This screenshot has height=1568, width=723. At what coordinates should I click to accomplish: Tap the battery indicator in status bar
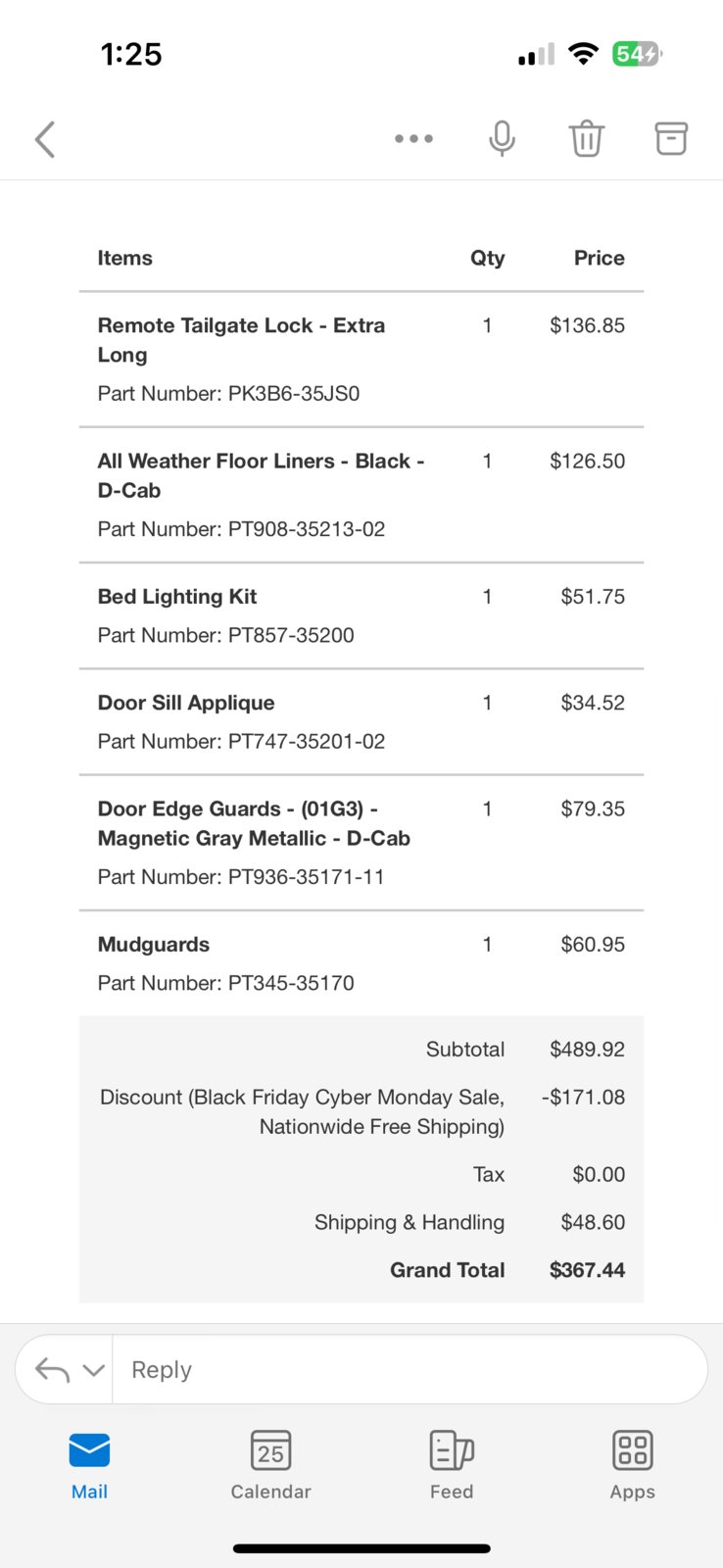637,54
